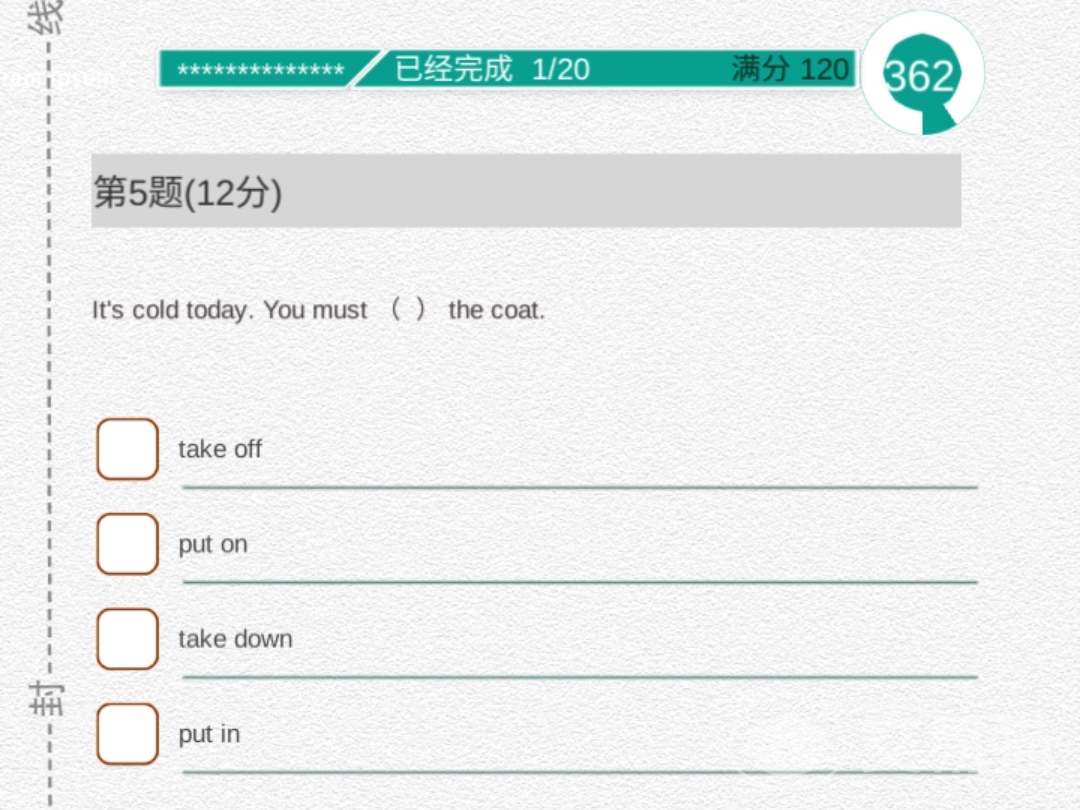1080x810 pixels.
Task: Pick the 'put in' answer label
Action: (209, 734)
